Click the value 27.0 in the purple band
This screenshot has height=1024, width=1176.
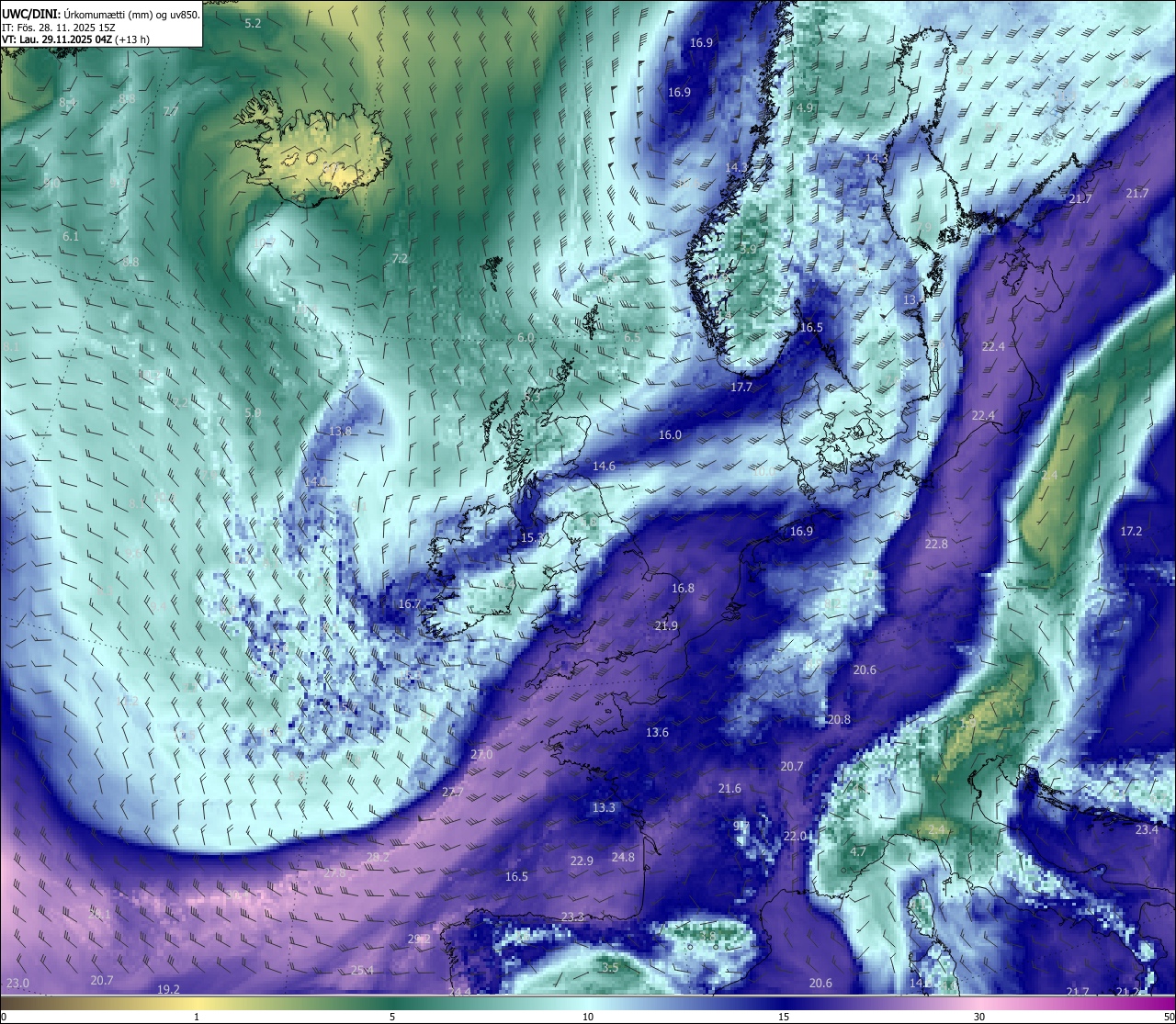pos(481,754)
